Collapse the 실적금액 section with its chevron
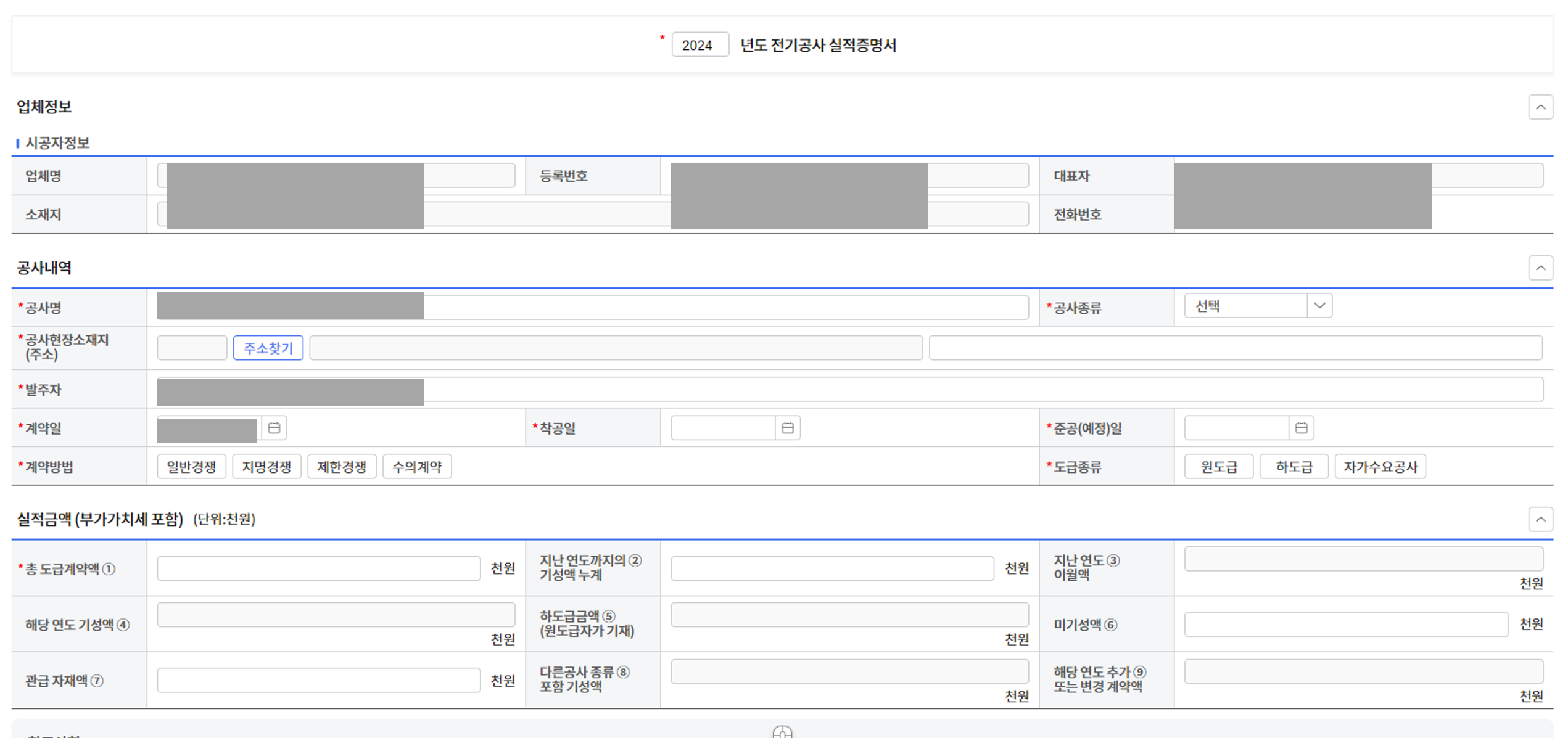The height and width of the screenshot is (738, 1568). (1540, 519)
